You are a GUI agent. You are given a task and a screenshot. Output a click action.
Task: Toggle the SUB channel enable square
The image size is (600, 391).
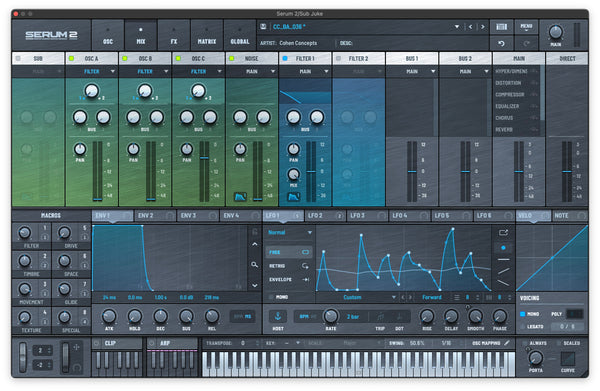pos(18,59)
